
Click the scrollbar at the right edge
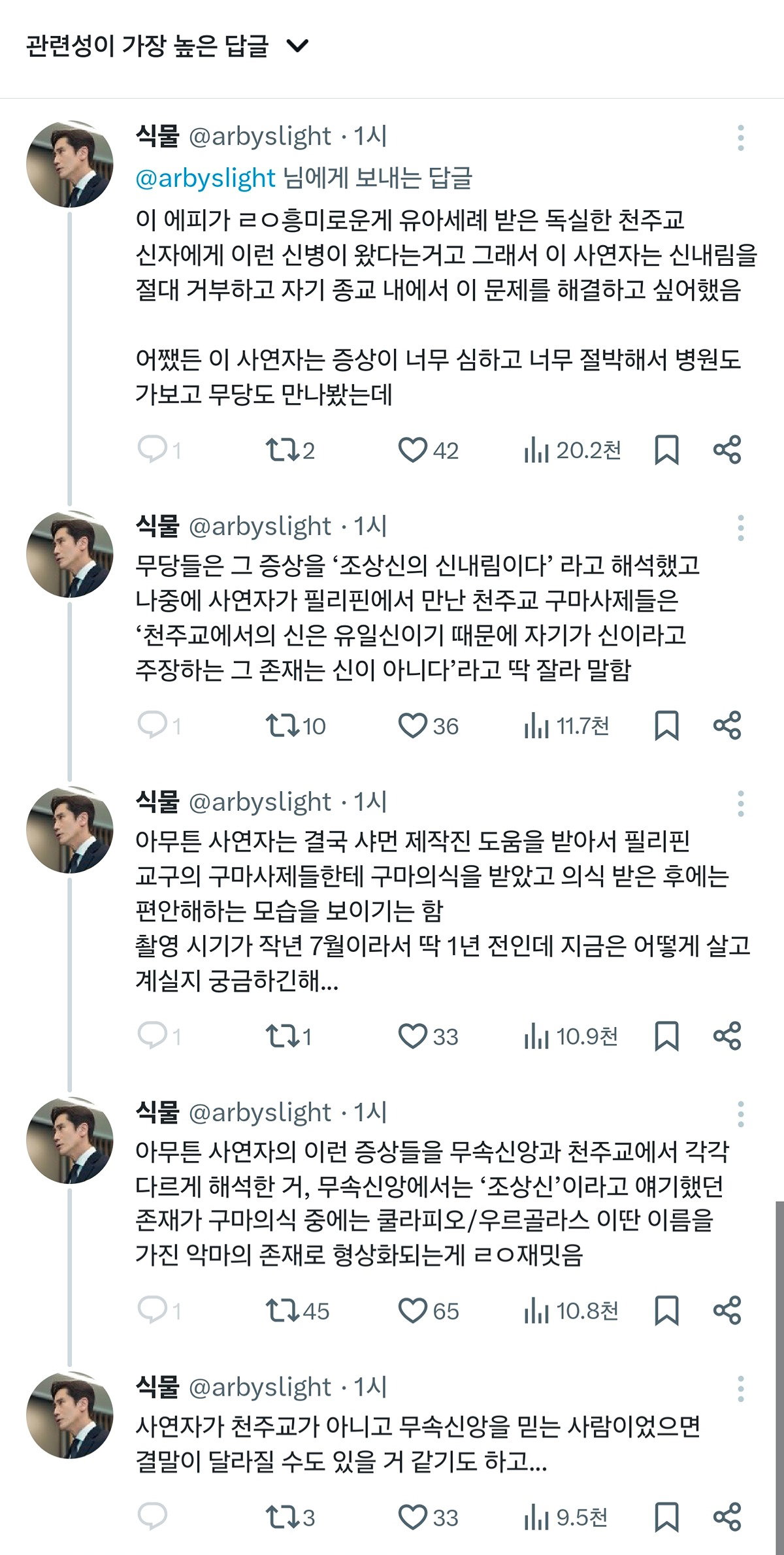779,1372
